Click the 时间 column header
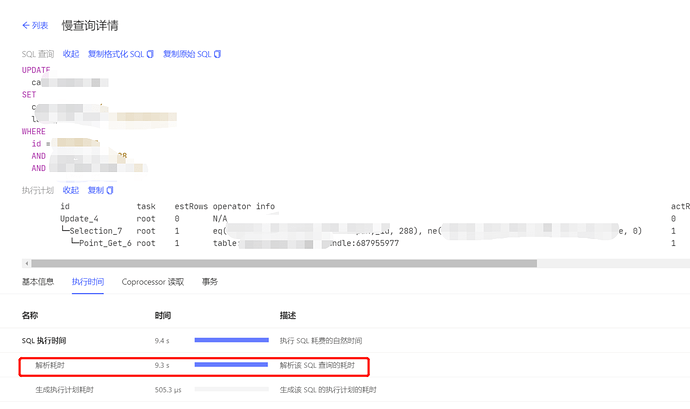The image size is (690, 409). 163,315
